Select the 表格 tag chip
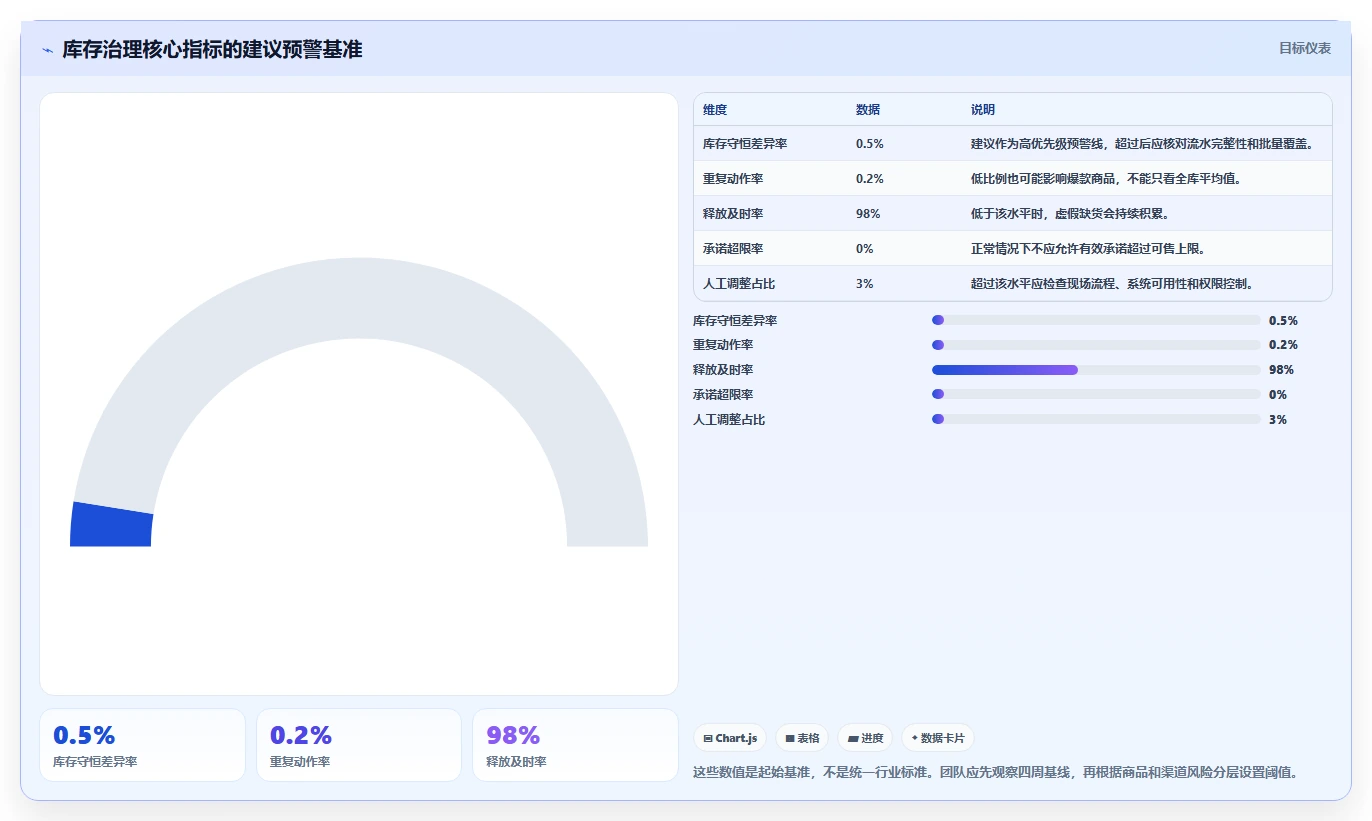The width and height of the screenshot is (1372, 821). [802, 738]
